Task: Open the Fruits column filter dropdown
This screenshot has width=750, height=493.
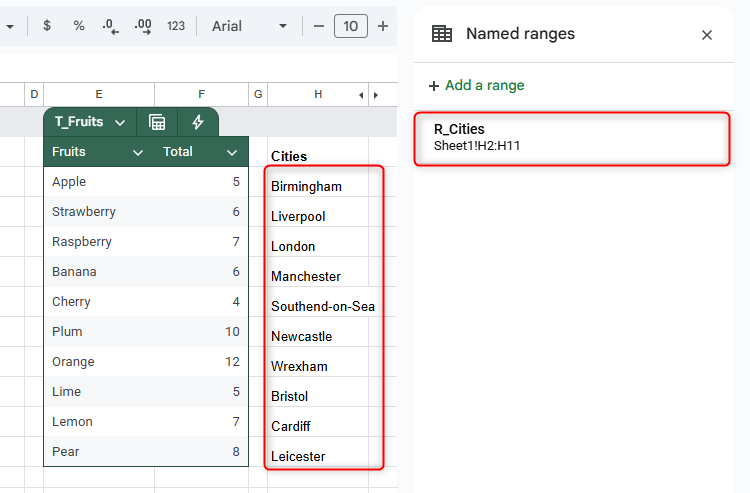Action: pyautogui.click(x=138, y=153)
